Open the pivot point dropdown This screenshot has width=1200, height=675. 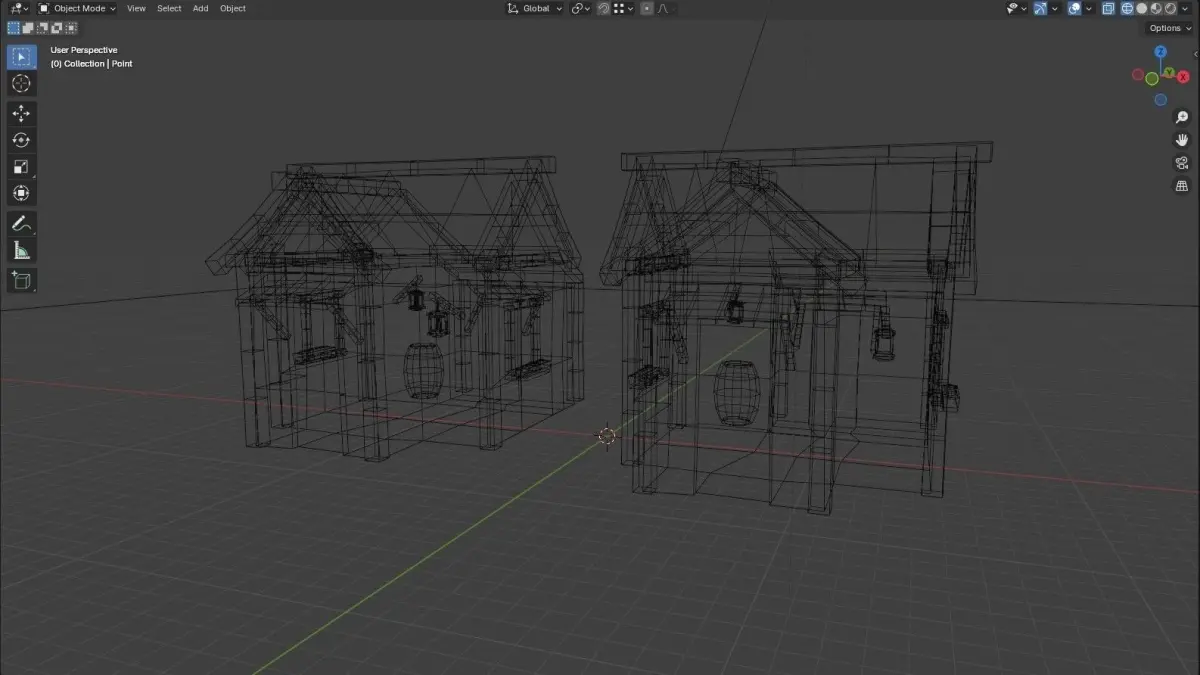[x=581, y=8]
